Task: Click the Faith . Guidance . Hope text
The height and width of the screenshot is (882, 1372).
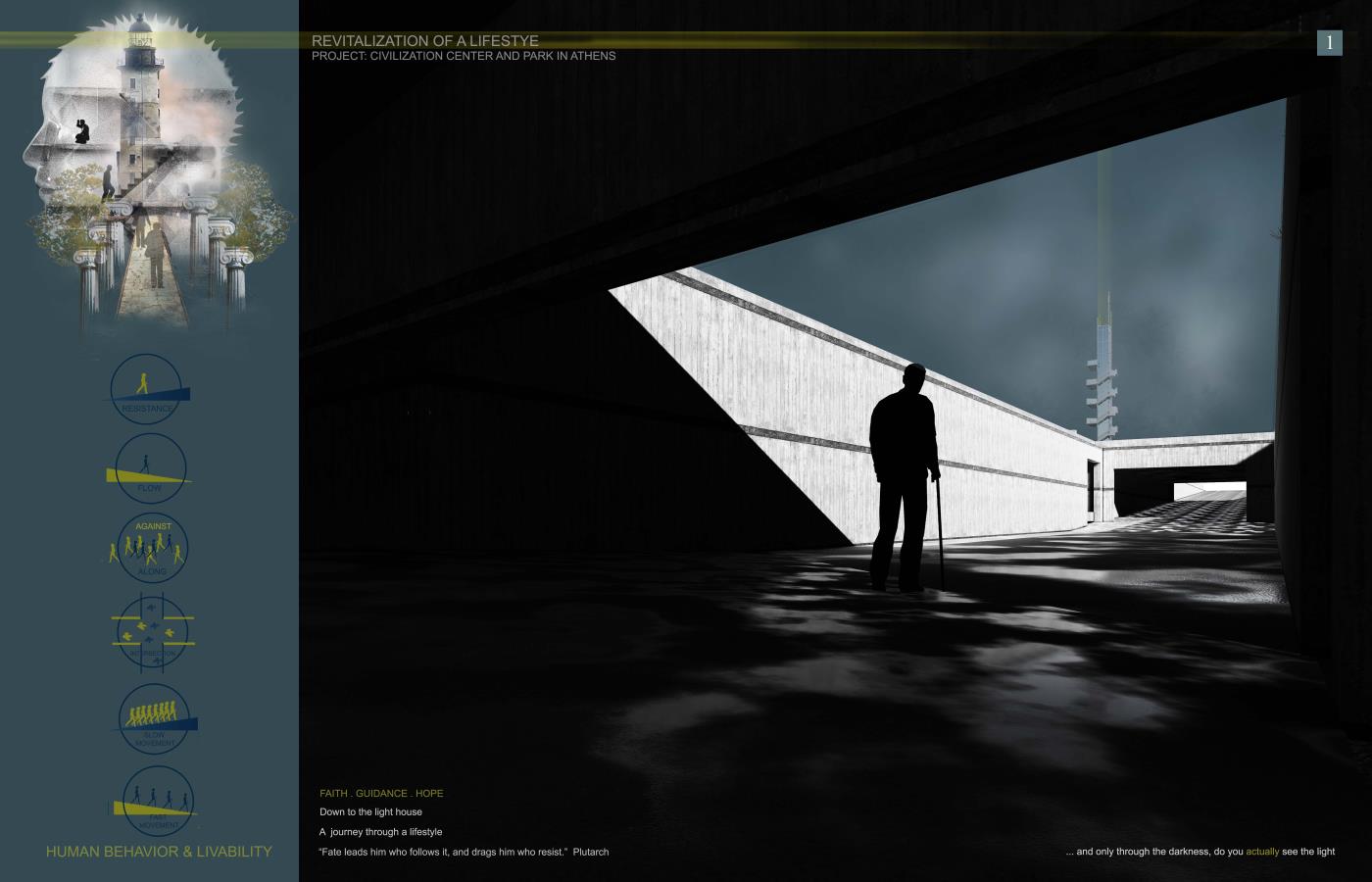Action: point(381,793)
